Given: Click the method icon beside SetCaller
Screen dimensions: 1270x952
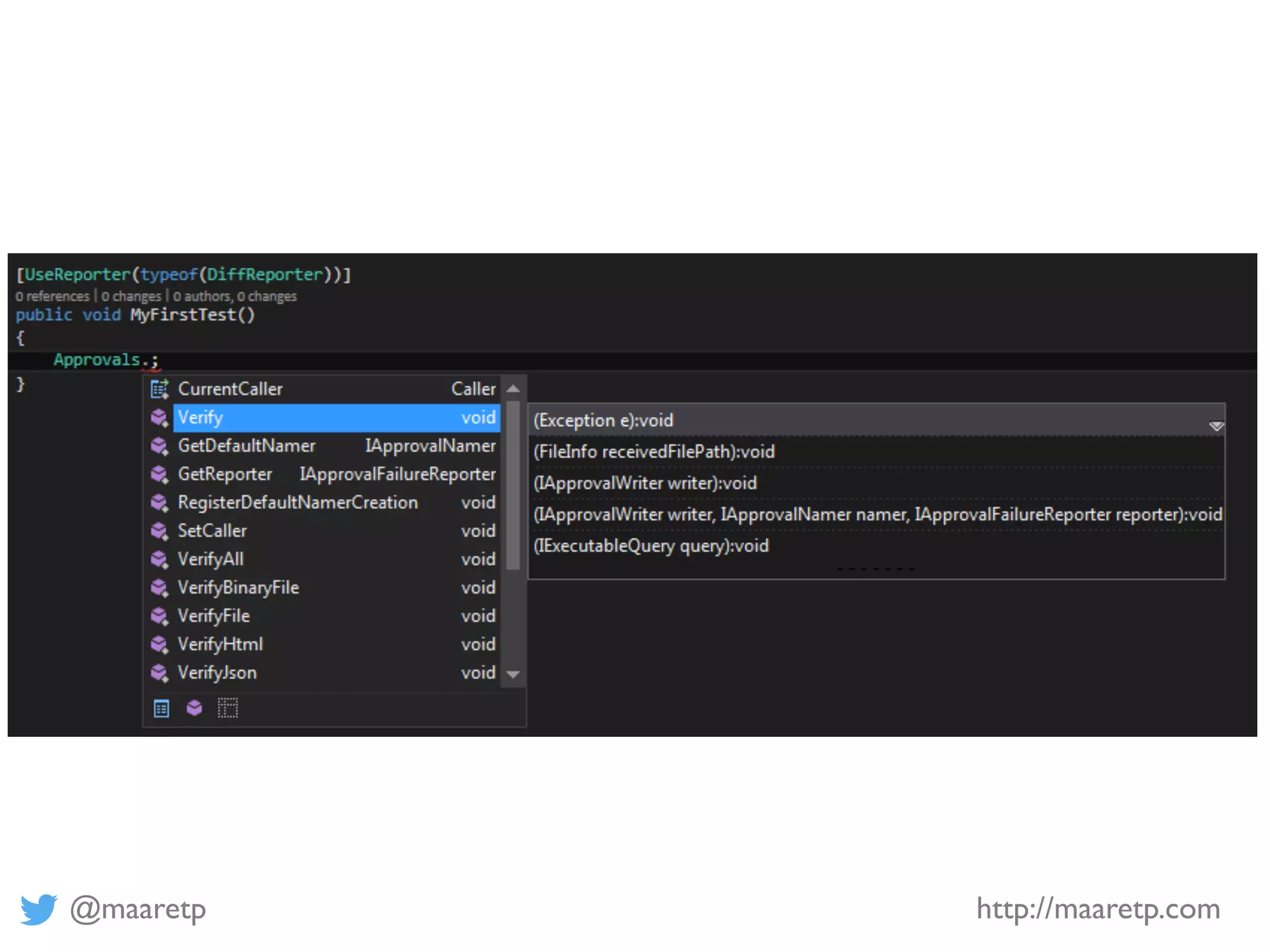Looking at the screenshot, I should pos(159,531).
